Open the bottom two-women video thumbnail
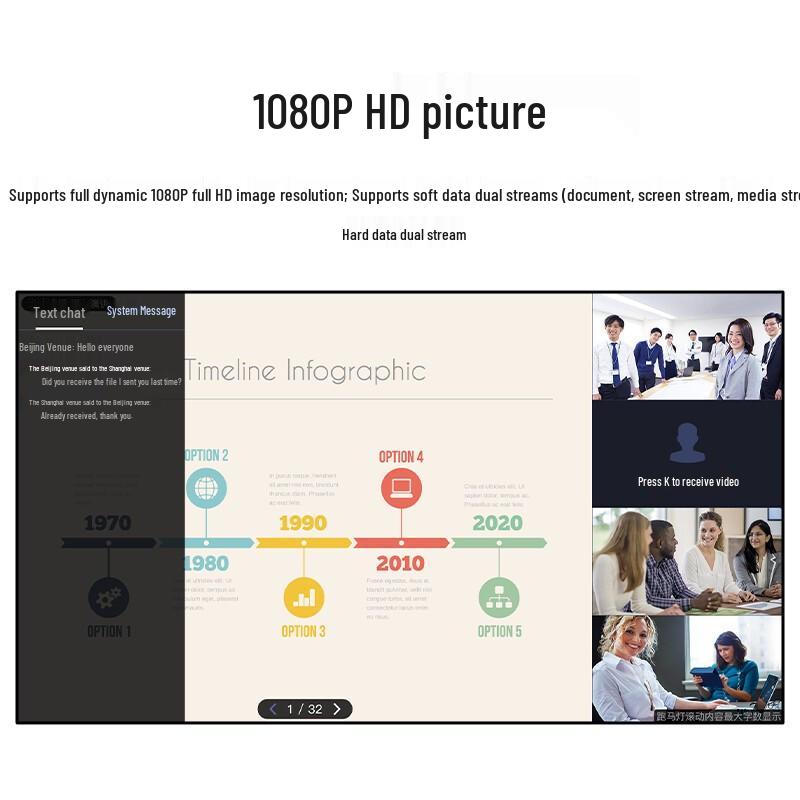The height and width of the screenshot is (800, 800). 687,668
